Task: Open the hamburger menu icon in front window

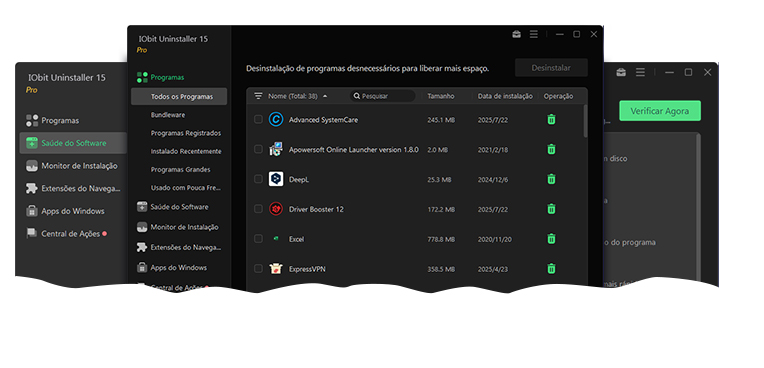Action: [534, 34]
